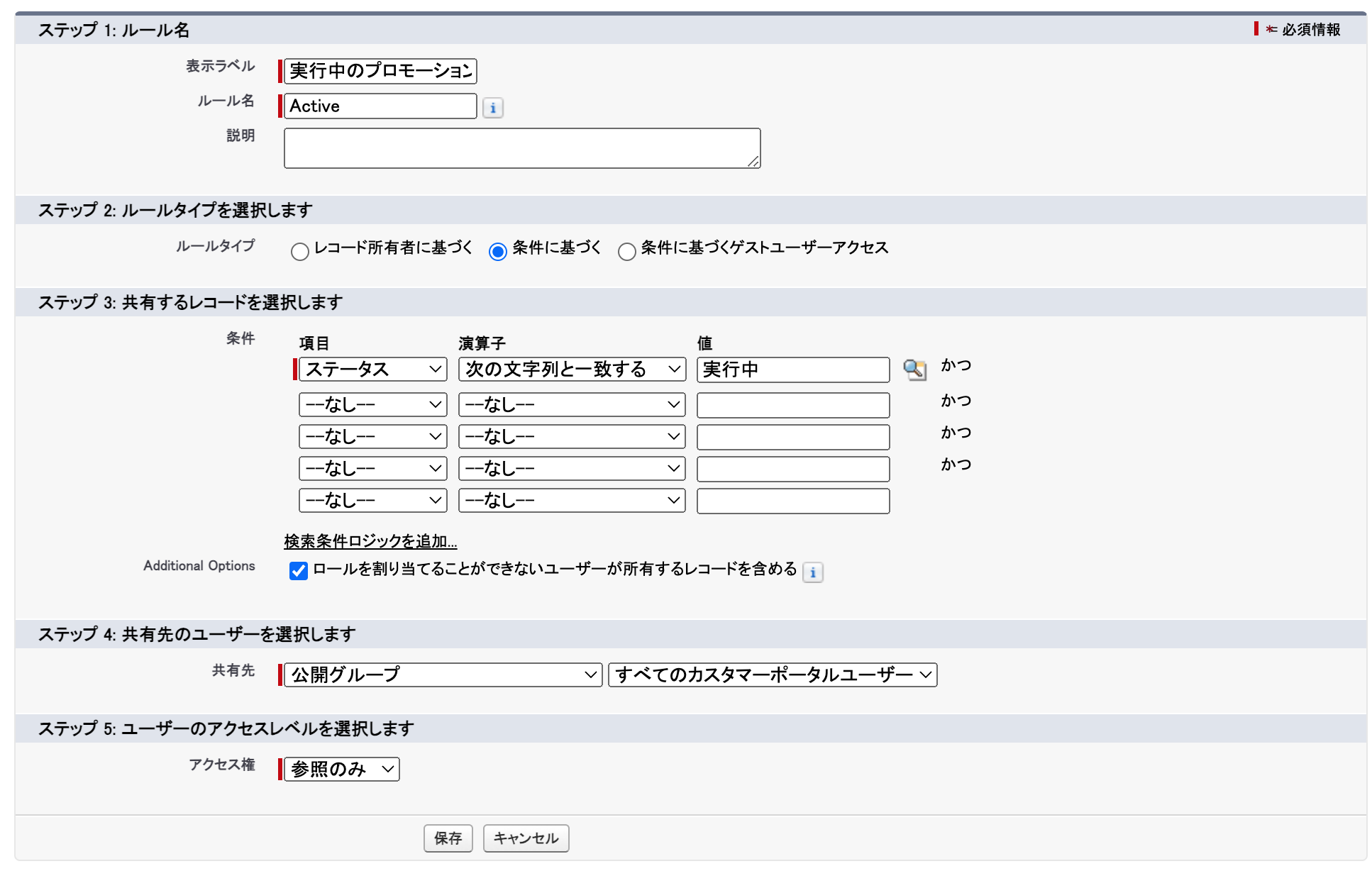This screenshot has width=1372, height=871.
Task: Click the fourth row value input field
Action: coord(793,469)
